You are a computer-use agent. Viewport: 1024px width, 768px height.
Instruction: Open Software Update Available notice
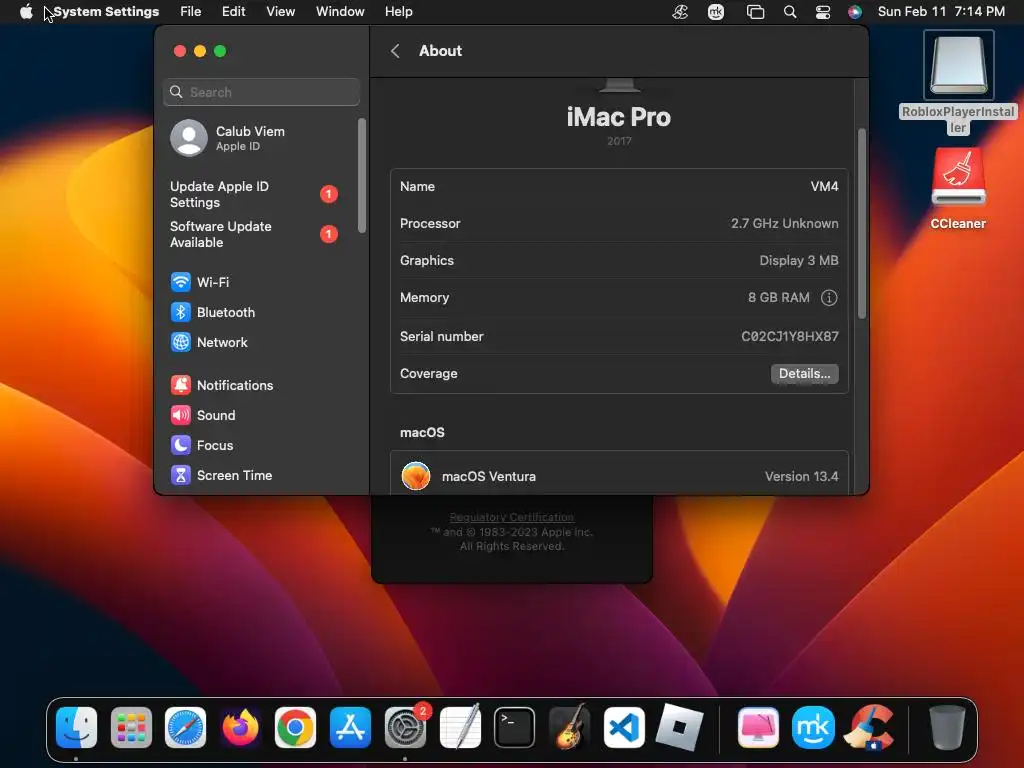(x=253, y=234)
